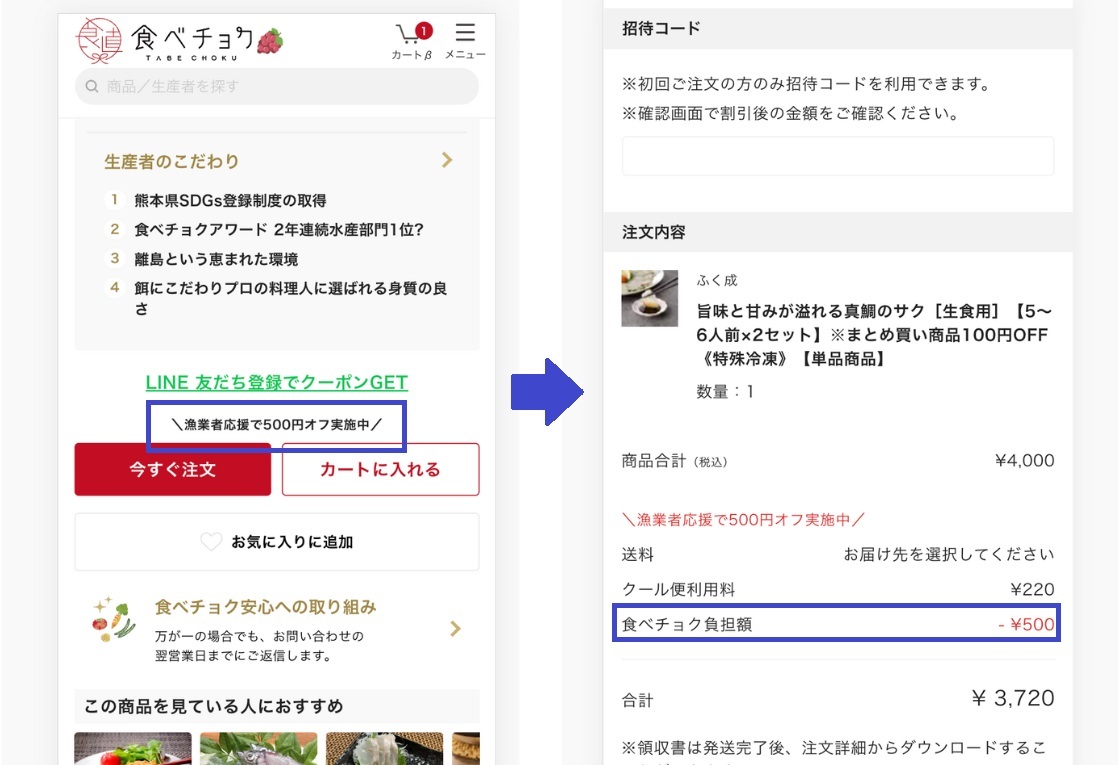The height and width of the screenshot is (765, 1119).
Task: Open LINE 友だち登録でクーポンGET link
Action: pos(277,382)
